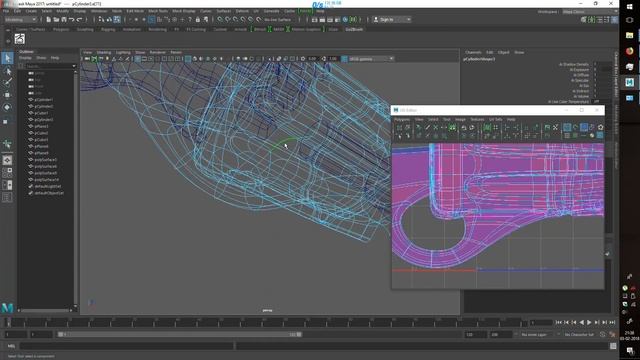Toggle the Attribute Editor sidebar icon
Image resolution: width=640 pixels, height=360 pixels.
(599, 19)
